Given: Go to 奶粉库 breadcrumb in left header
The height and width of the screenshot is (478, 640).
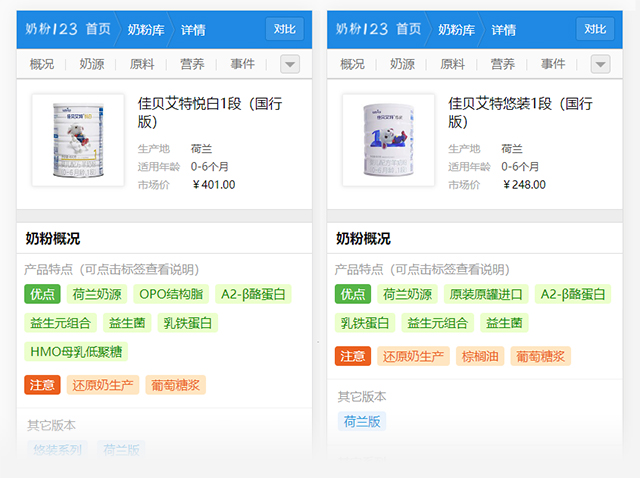Looking at the screenshot, I should pyautogui.click(x=147, y=29).
